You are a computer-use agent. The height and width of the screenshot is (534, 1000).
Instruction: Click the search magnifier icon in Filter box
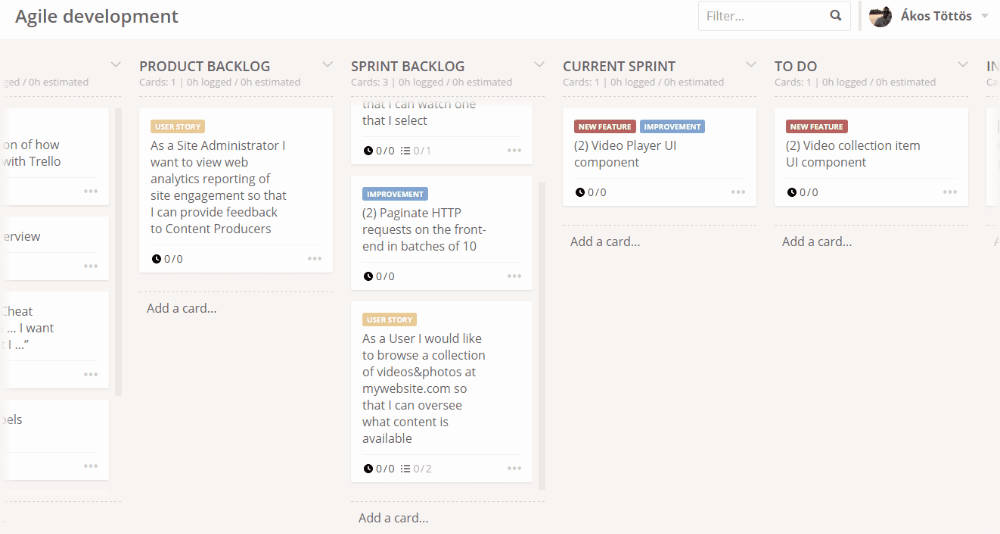[x=835, y=16]
